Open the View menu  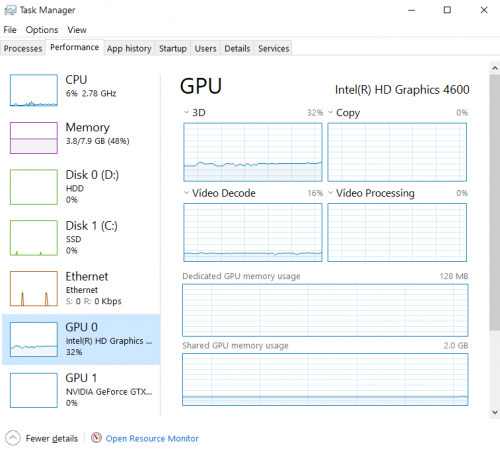coord(77,30)
